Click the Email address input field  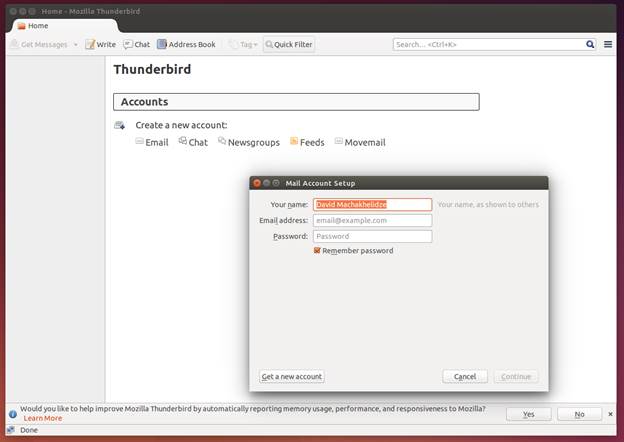[372, 220]
